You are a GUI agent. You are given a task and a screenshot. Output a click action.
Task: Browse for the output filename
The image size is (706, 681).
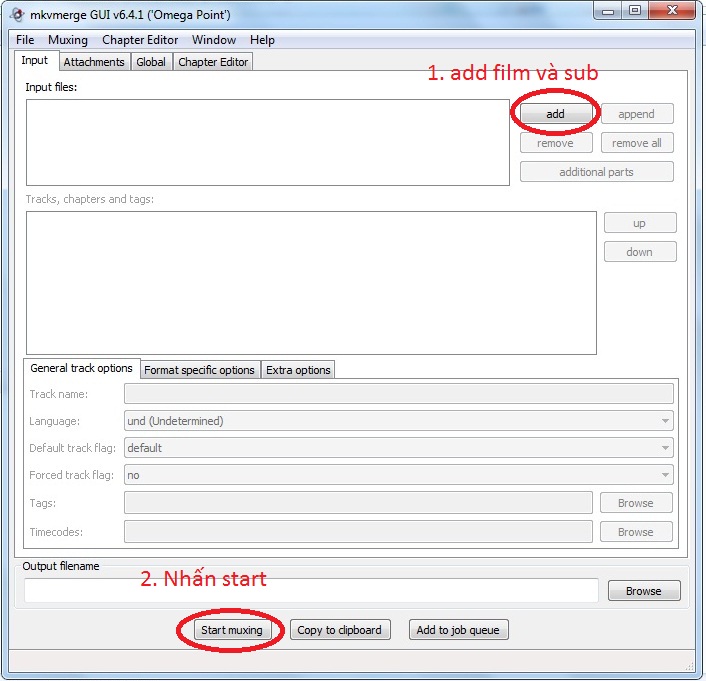[643, 591]
